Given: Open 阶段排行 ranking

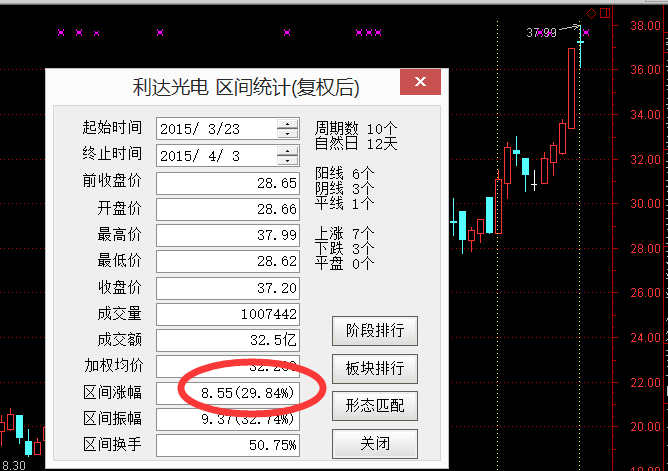Looking at the screenshot, I should coord(374,331).
